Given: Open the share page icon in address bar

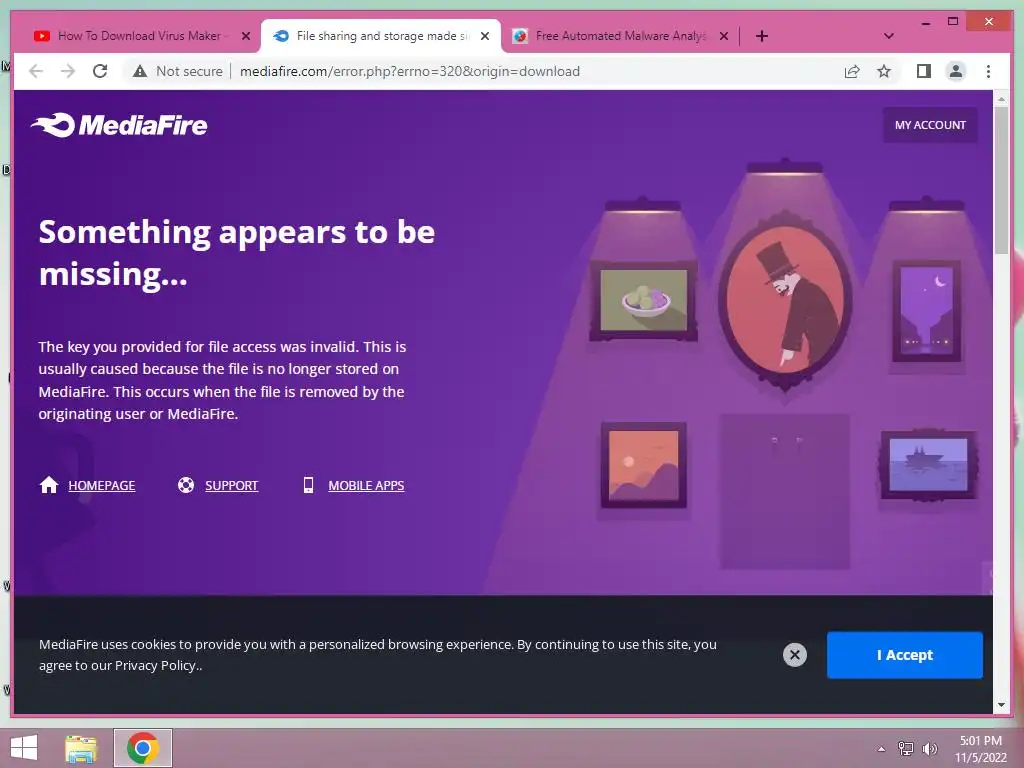Looking at the screenshot, I should [852, 71].
